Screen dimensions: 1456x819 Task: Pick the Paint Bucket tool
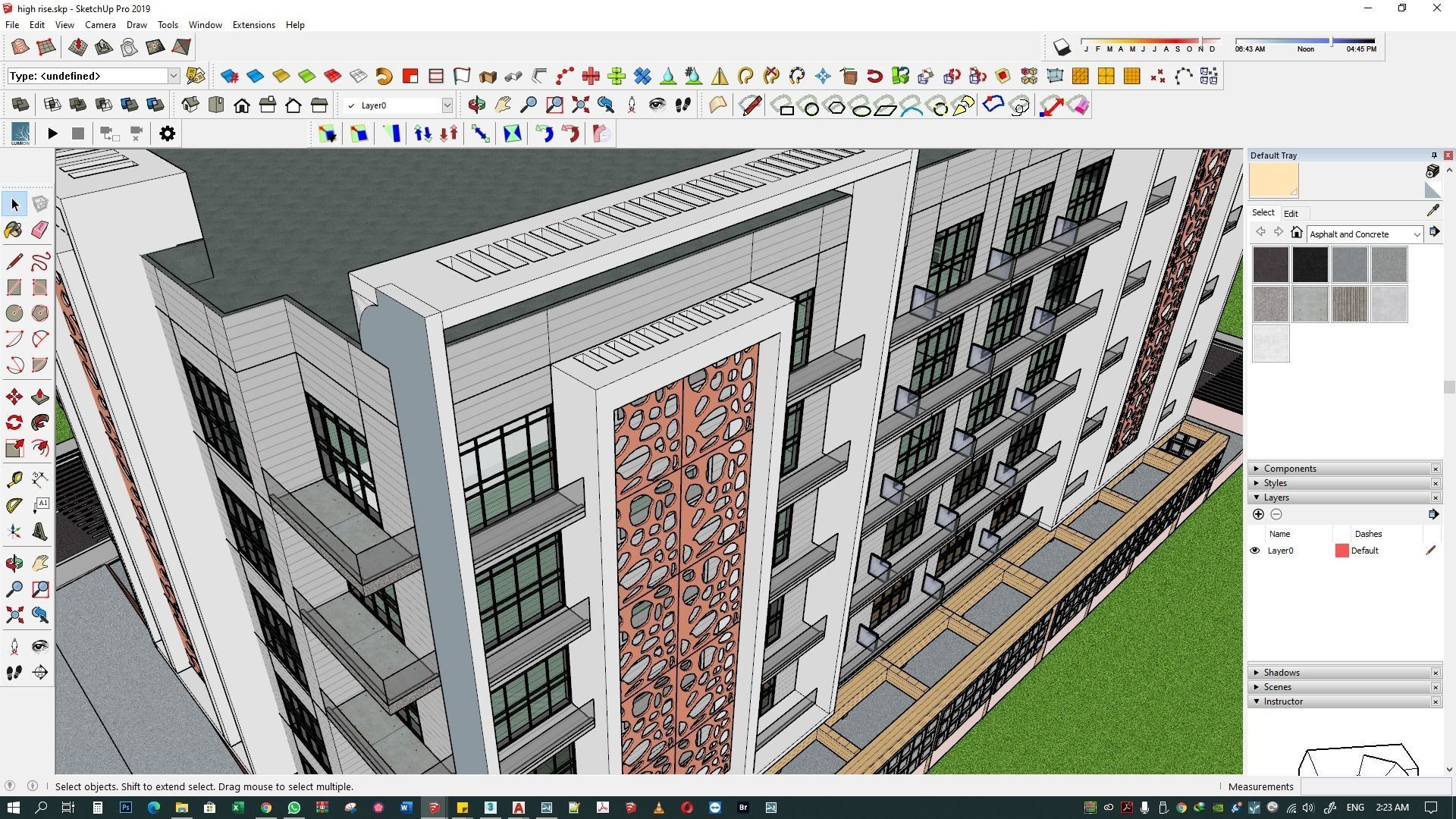[x=14, y=230]
